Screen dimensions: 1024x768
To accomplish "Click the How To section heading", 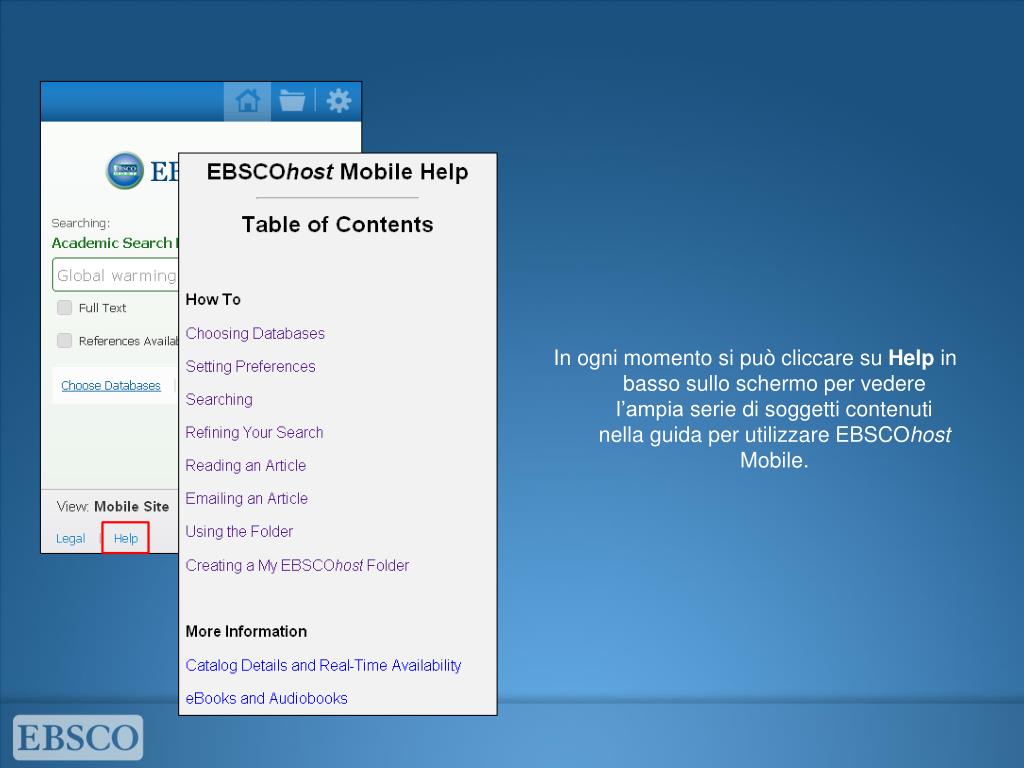I will pyautogui.click(x=213, y=299).
